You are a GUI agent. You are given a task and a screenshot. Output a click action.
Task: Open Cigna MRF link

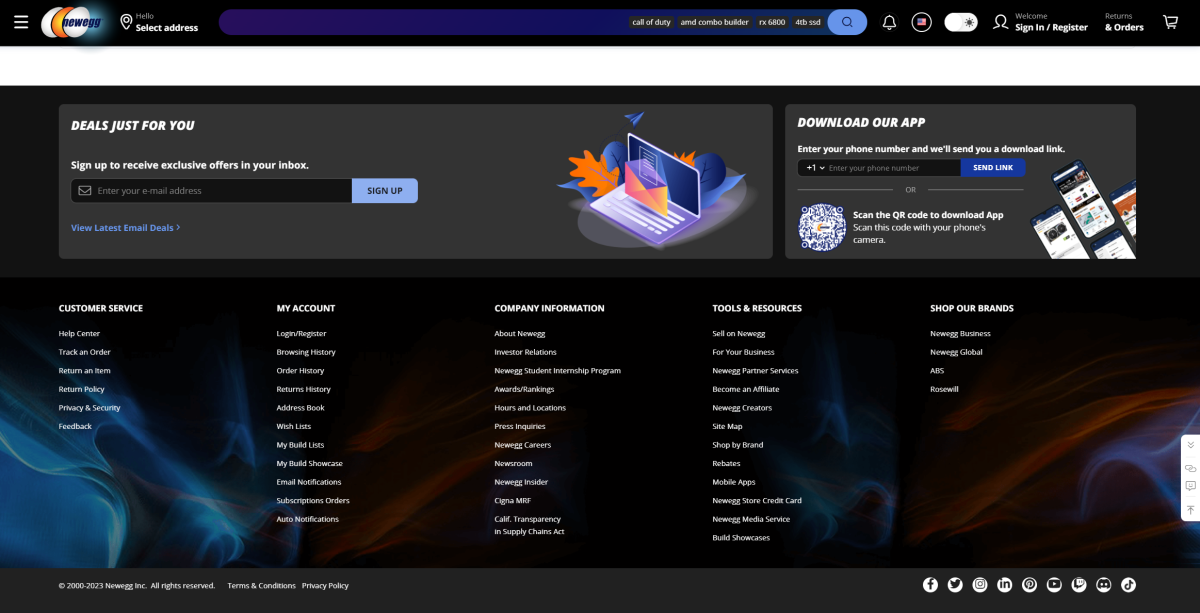tap(513, 500)
